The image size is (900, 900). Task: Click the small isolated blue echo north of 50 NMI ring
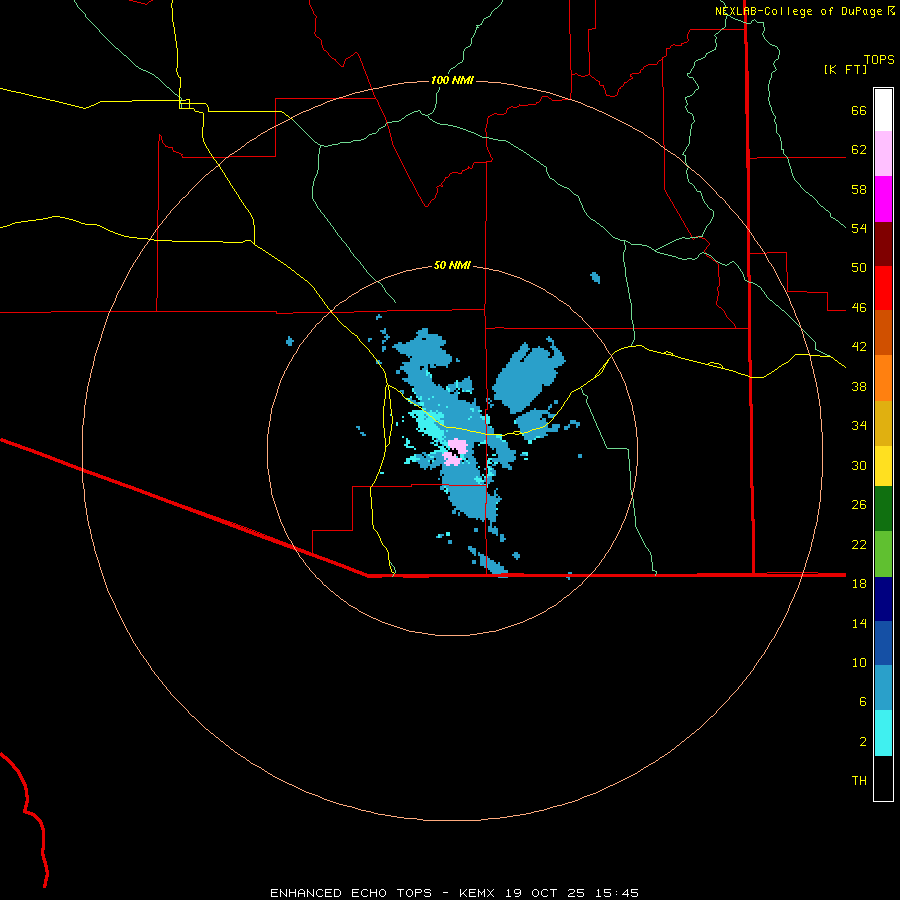point(595,278)
